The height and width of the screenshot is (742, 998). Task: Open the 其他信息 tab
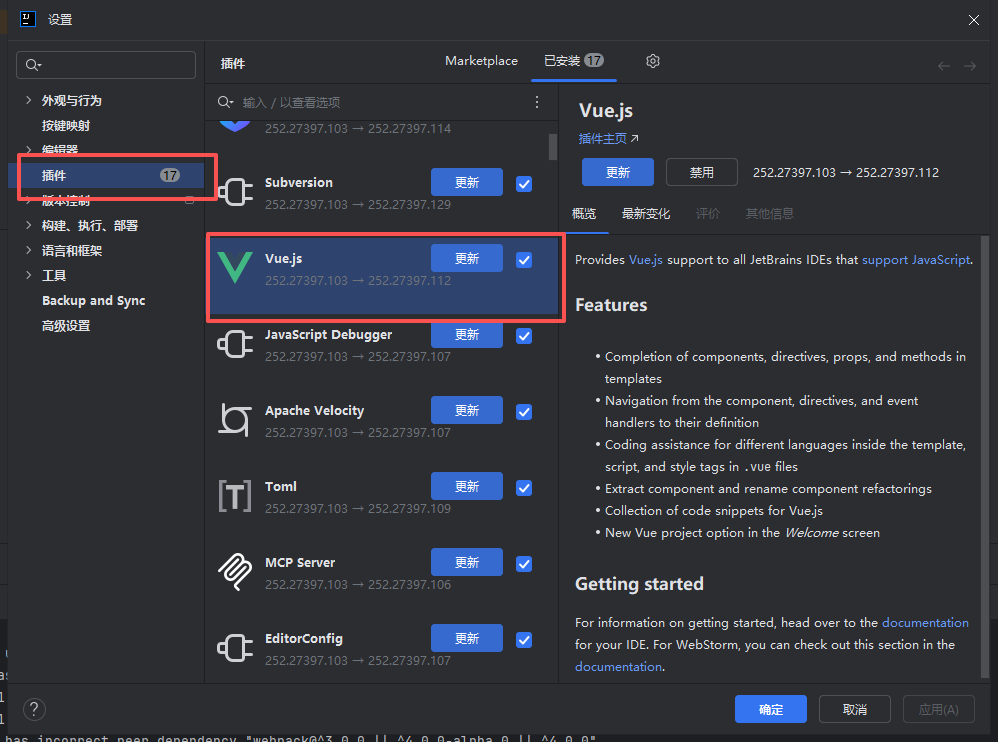click(x=770, y=214)
